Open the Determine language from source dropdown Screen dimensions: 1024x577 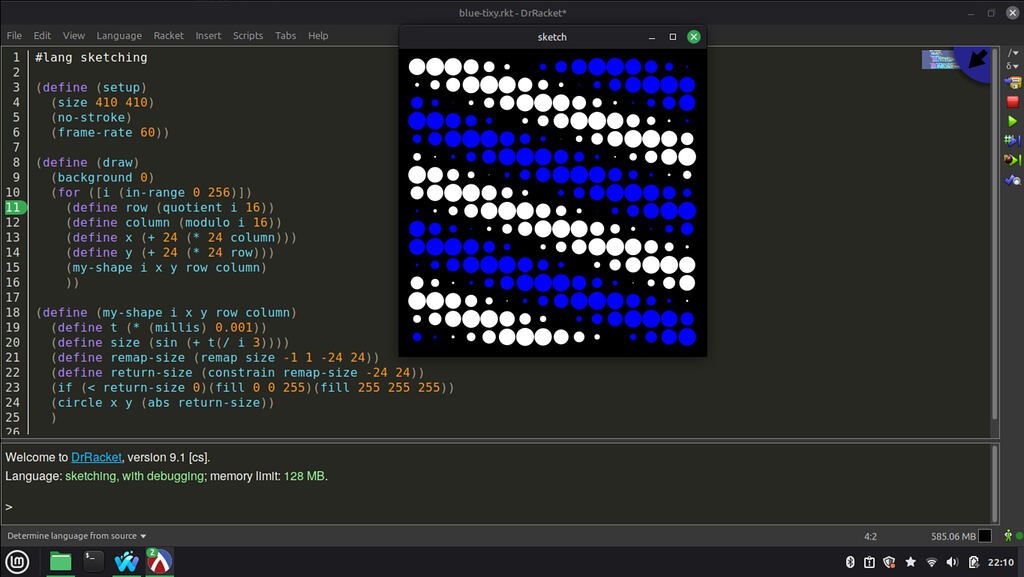point(75,535)
